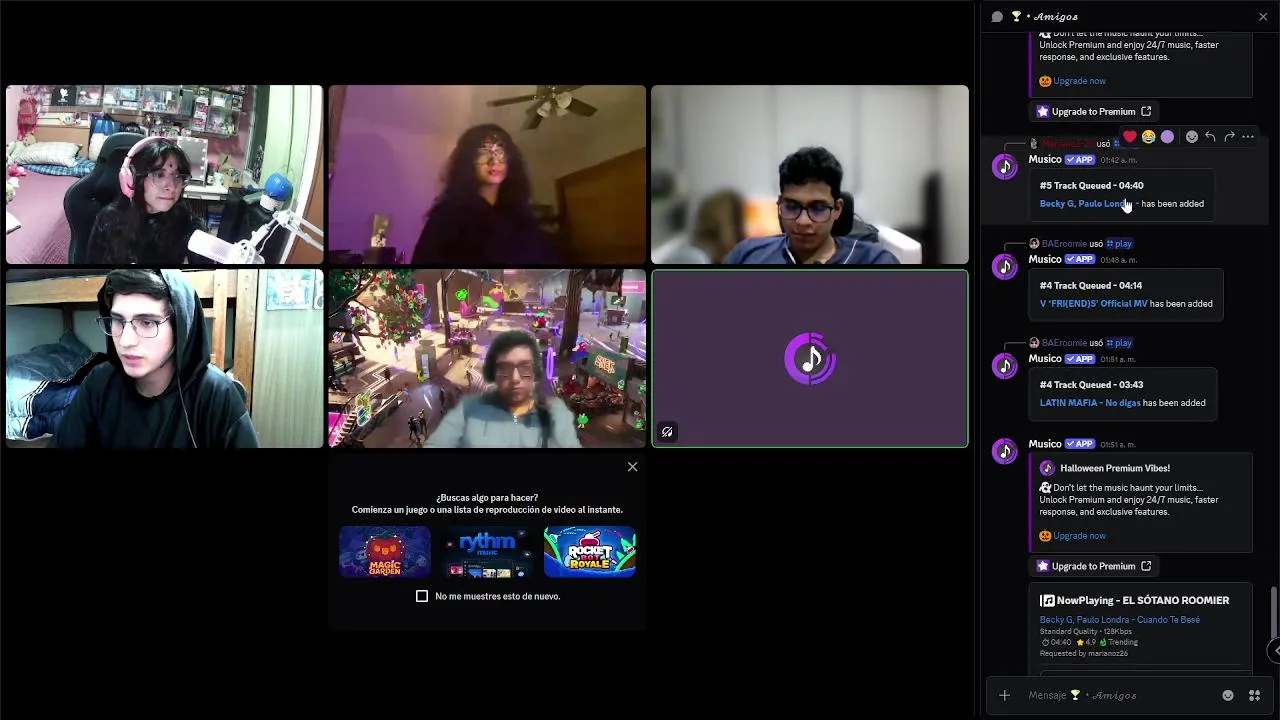
Task: Click the chat bubble icon beside Amigos title
Action: click(x=997, y=16)
